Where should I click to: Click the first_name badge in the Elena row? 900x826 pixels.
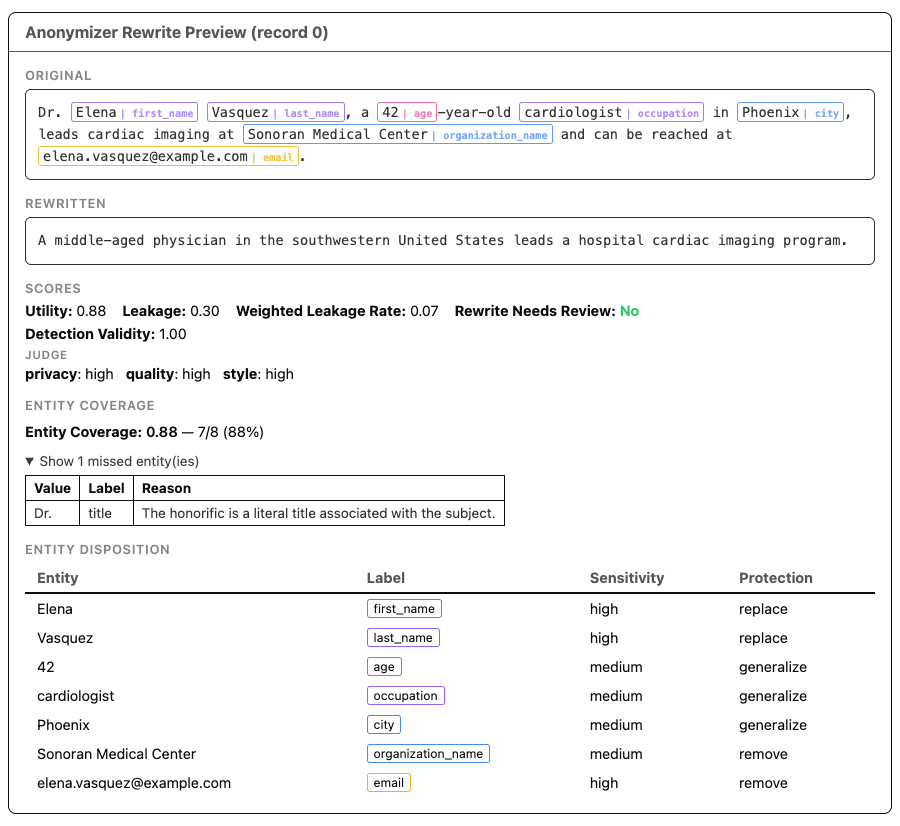coord(404,609)
